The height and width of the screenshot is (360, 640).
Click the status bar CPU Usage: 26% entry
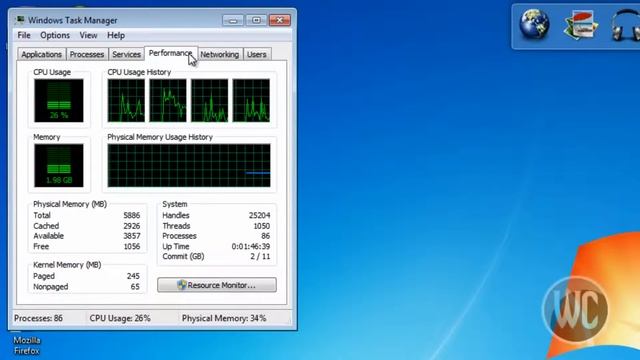click(x=120, y=318)
